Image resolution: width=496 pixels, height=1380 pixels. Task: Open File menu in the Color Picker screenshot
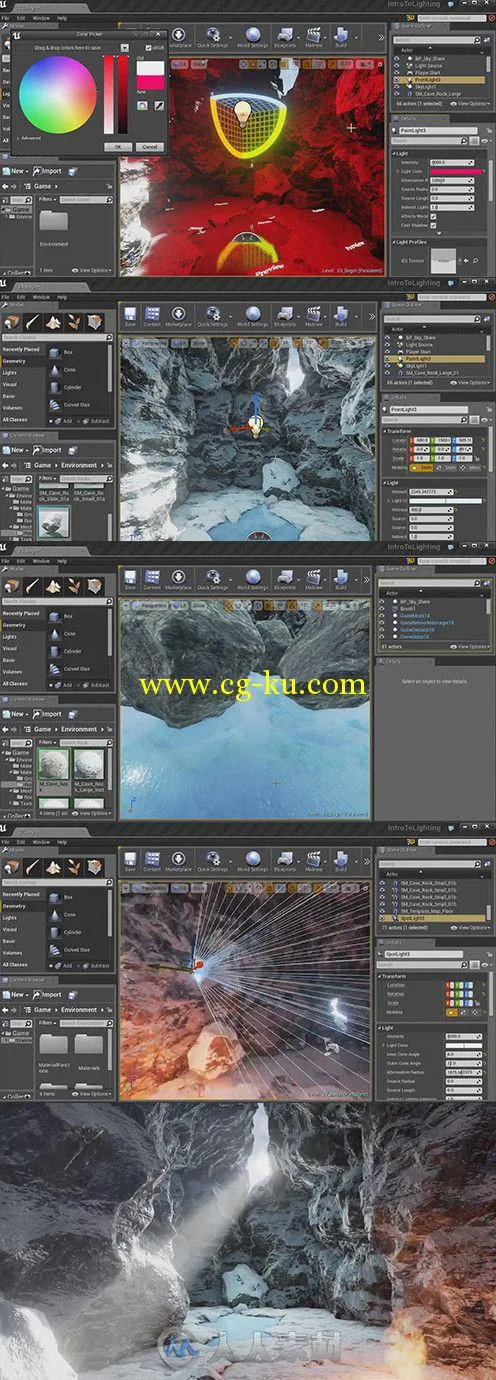point(6,17)
